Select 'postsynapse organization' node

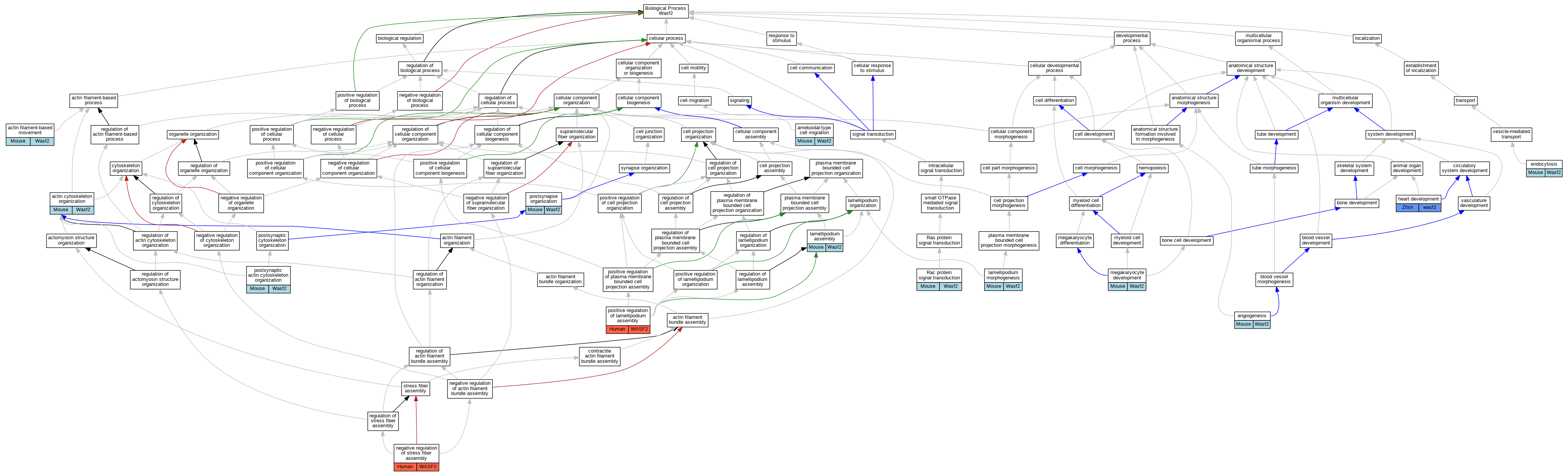tap(543, 204)
